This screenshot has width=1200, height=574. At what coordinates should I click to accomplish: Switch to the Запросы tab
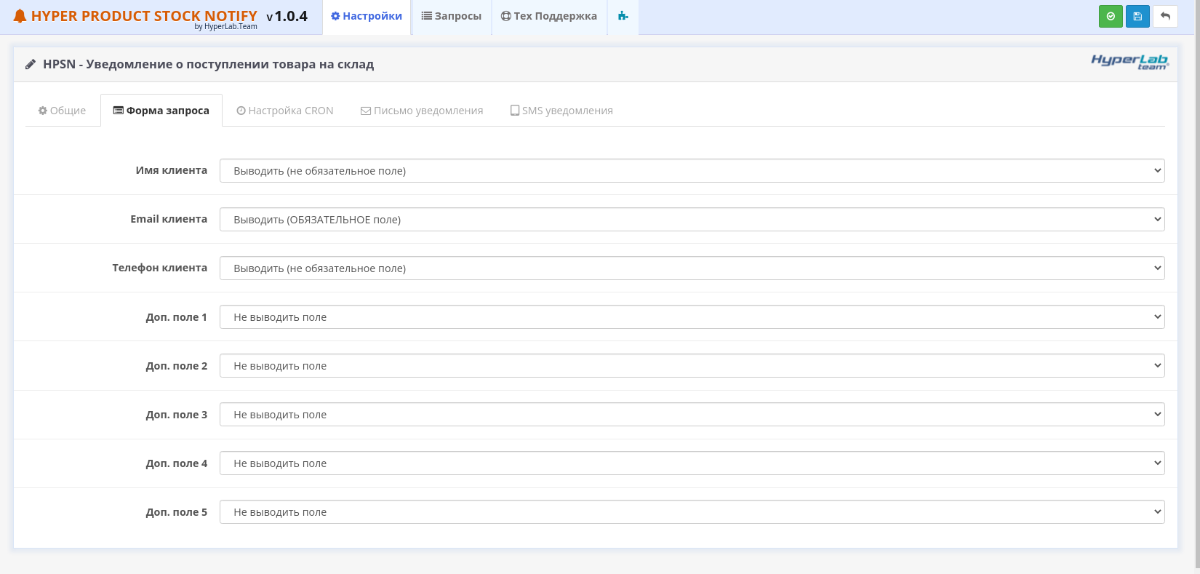[451, 17]
